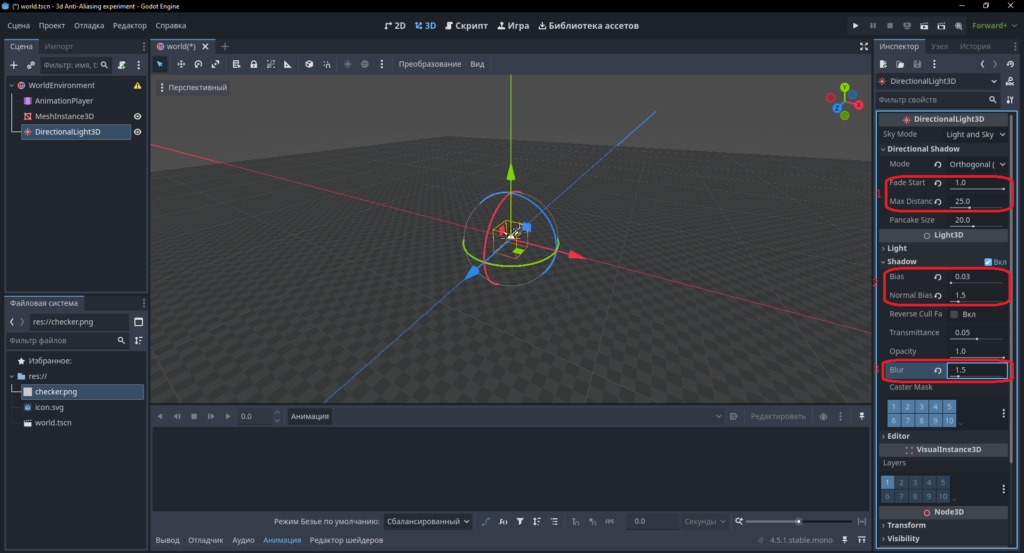Toggle the bezier curve icon in animation bar
The height and width of the screenshot is (553, 1024).
486,521
